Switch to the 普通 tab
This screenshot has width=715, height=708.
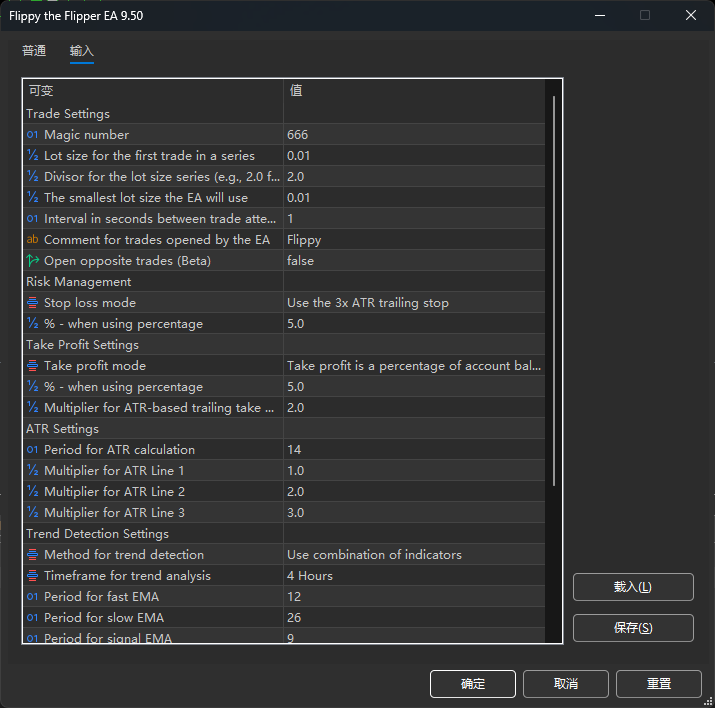[34, 51]
